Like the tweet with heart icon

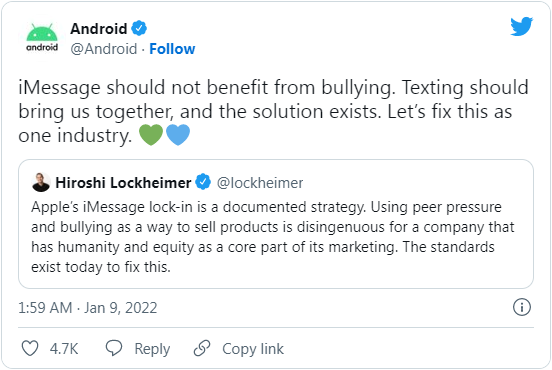tap(30, 348)
